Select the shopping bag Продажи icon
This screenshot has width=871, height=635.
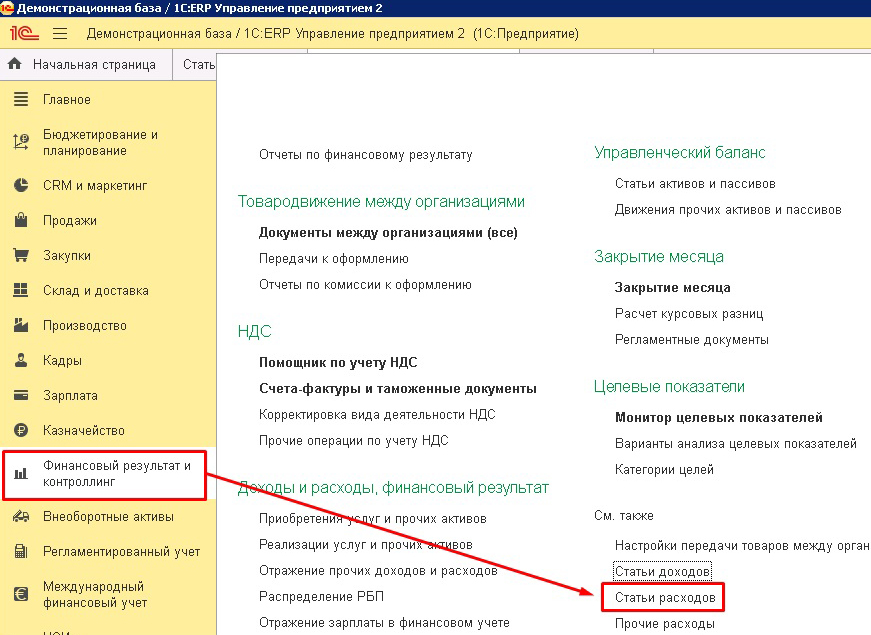[x=20, y=221]
